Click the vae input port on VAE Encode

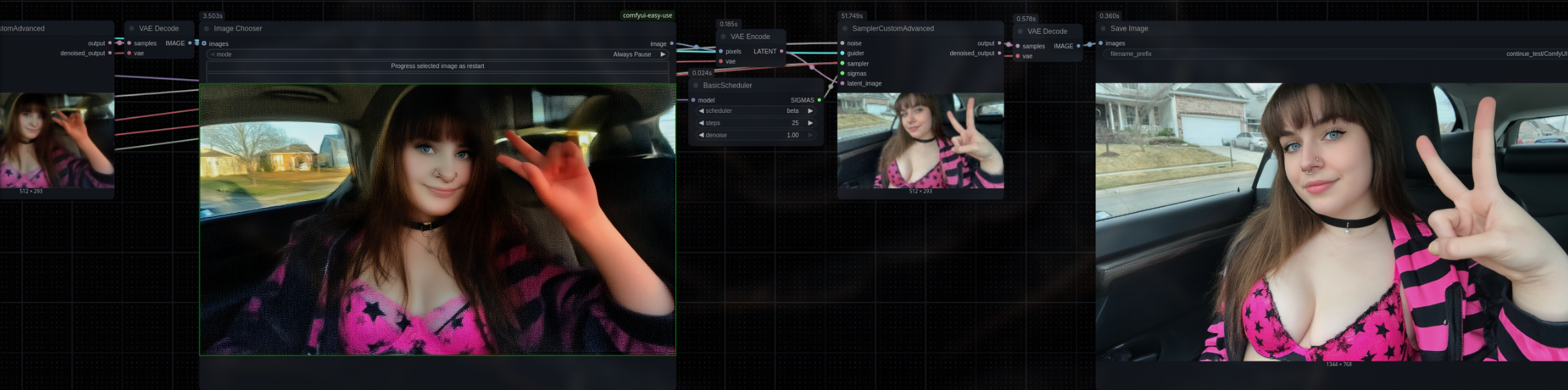pos(721,62)
